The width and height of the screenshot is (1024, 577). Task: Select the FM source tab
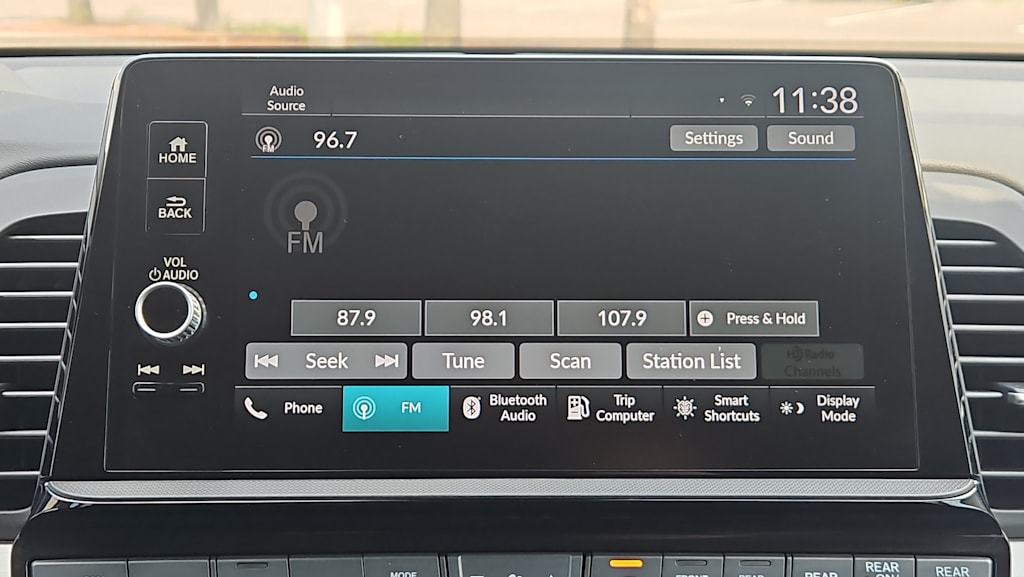pyautogui.click(x=396, y=408)
